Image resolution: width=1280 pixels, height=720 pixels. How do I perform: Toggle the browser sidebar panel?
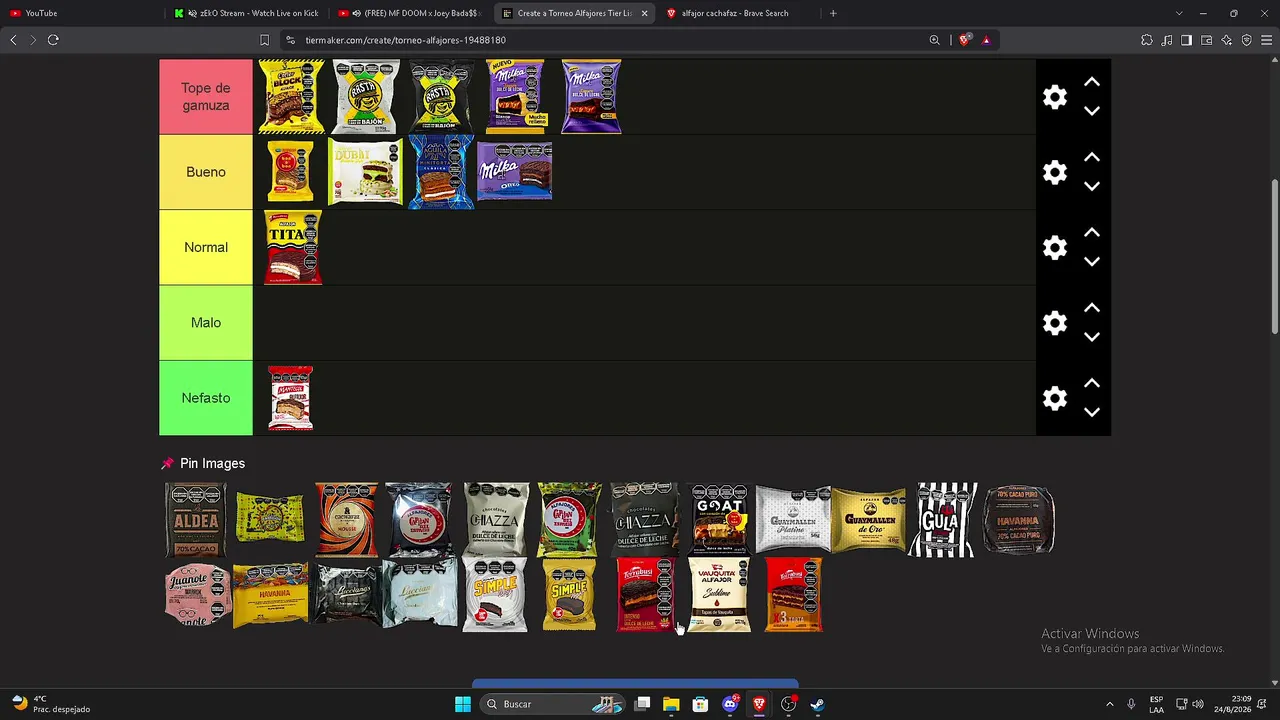tap(1186, 40)
